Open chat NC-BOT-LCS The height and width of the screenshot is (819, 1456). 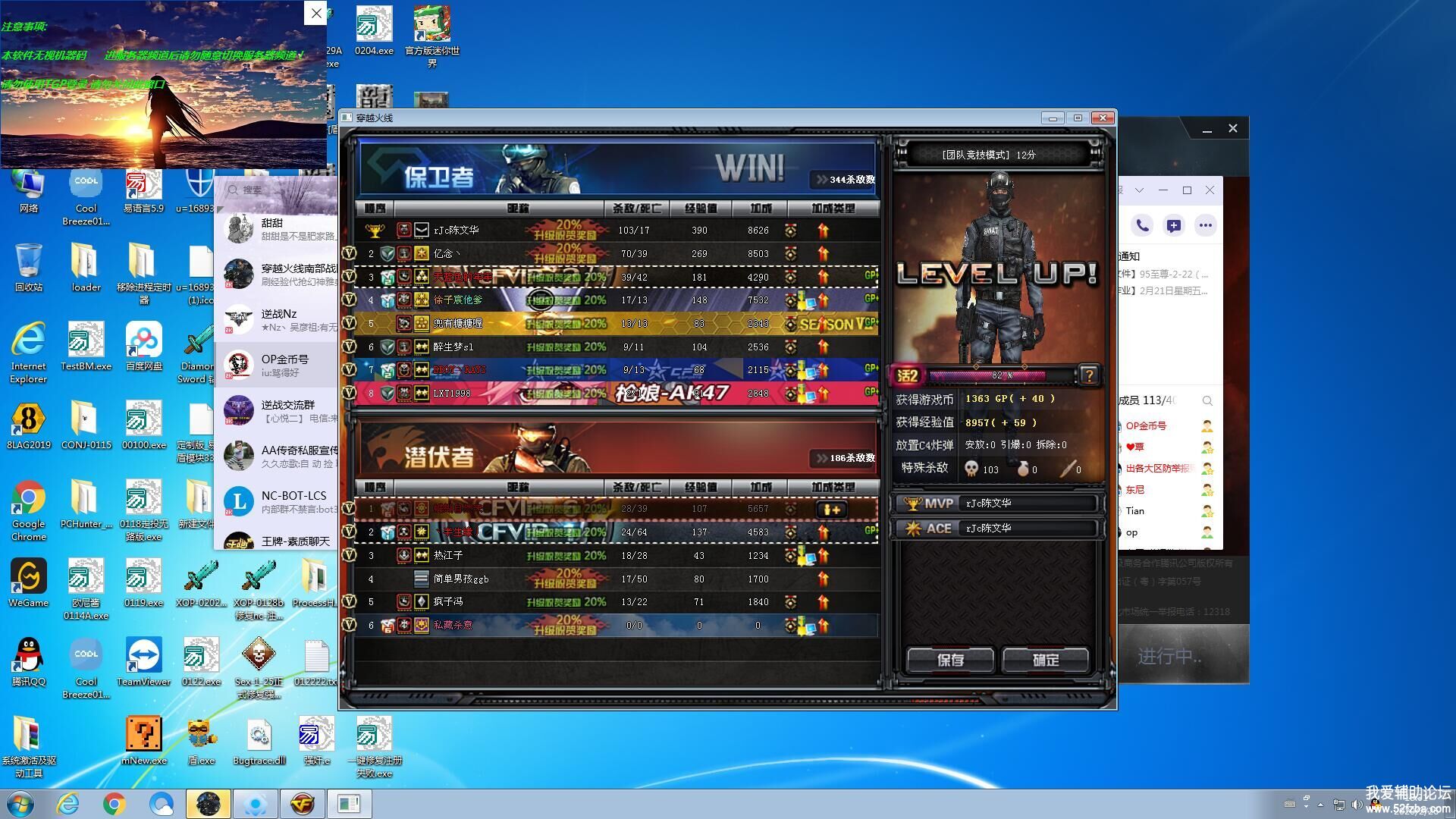[x=277, y=502]
